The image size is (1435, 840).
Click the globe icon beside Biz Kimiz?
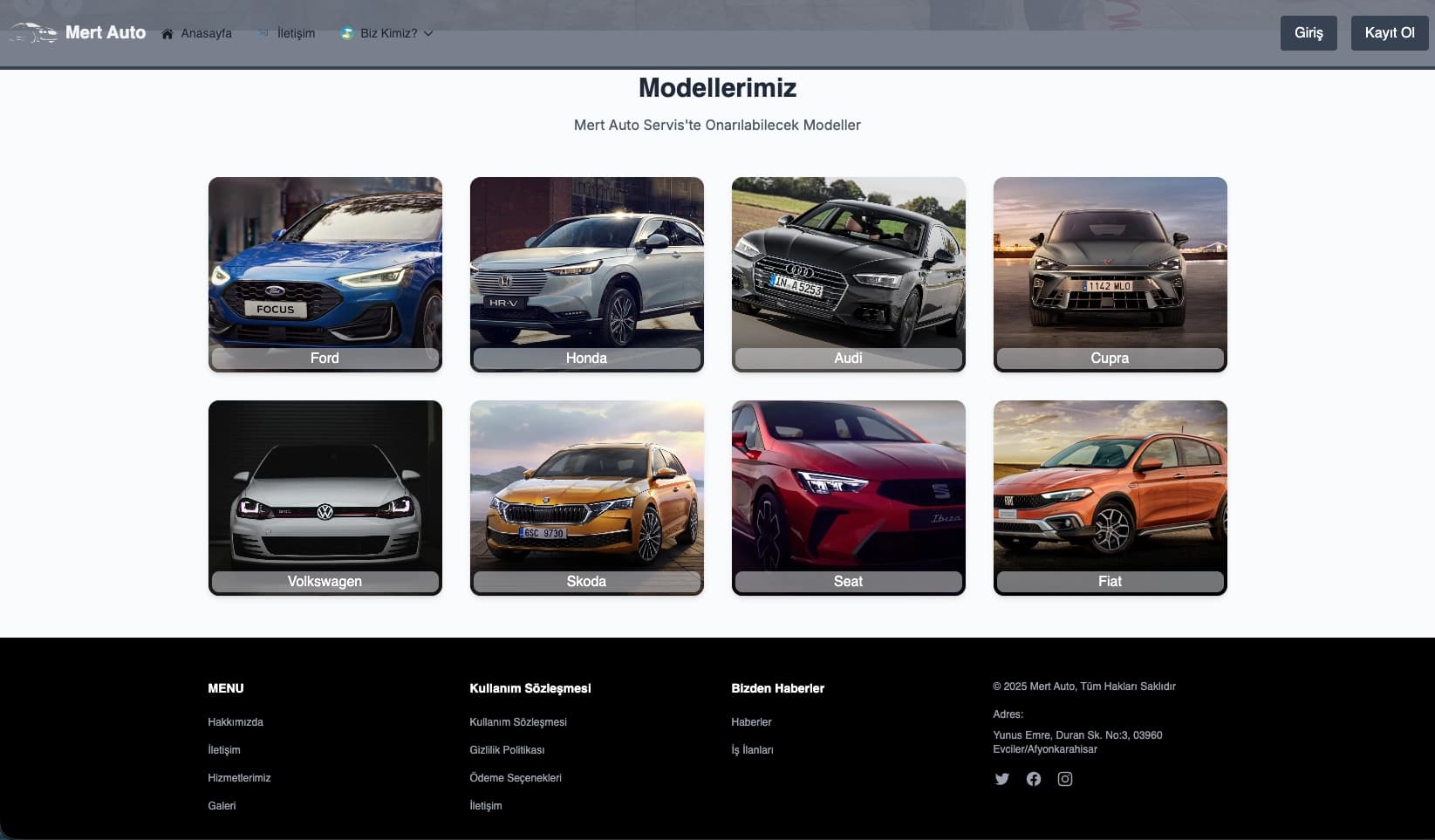[x=345, y=33]
